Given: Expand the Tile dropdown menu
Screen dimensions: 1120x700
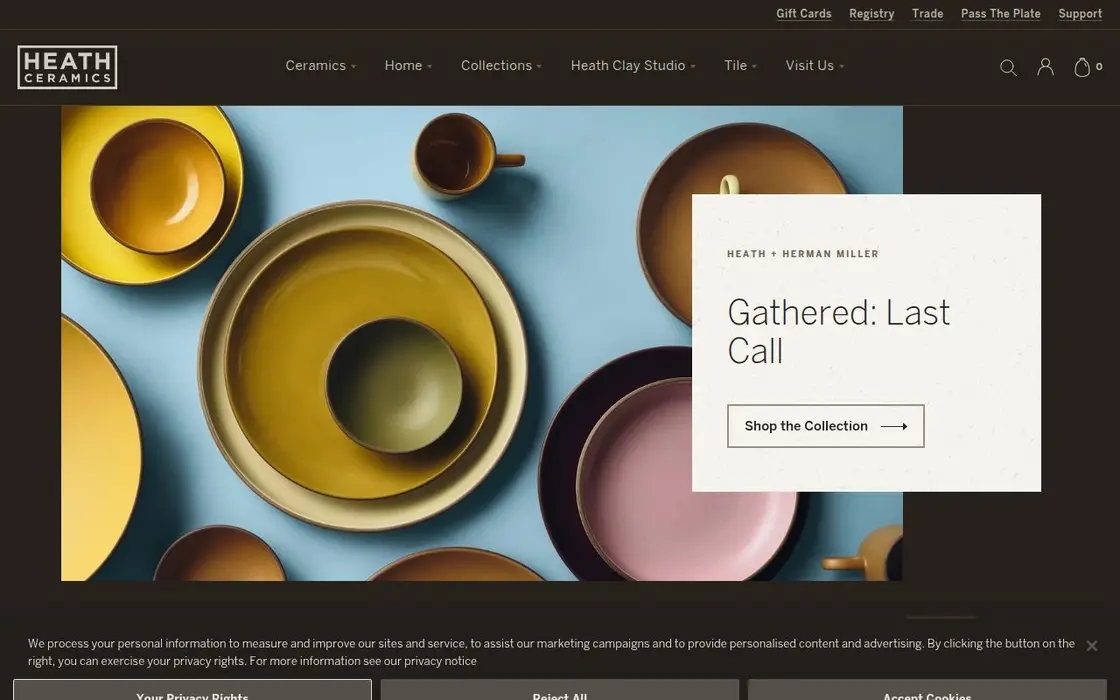Looking at the screenshot, I should click(x=740, y=66).
